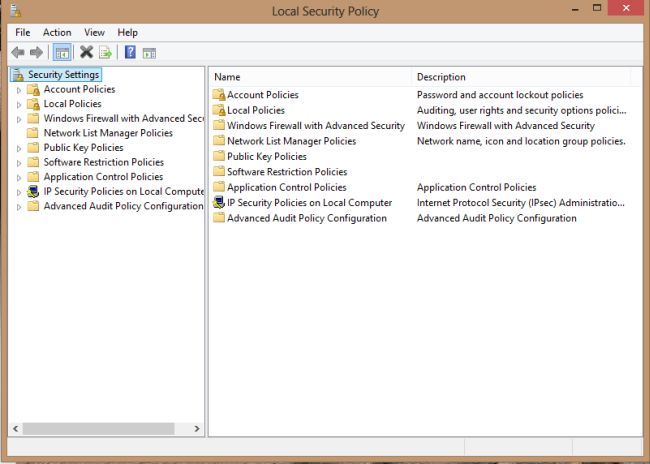This screenshot has width=650, height=464.
Task: Click IP Security Policies icon in list pane
Action: click(x=219, y=203)
